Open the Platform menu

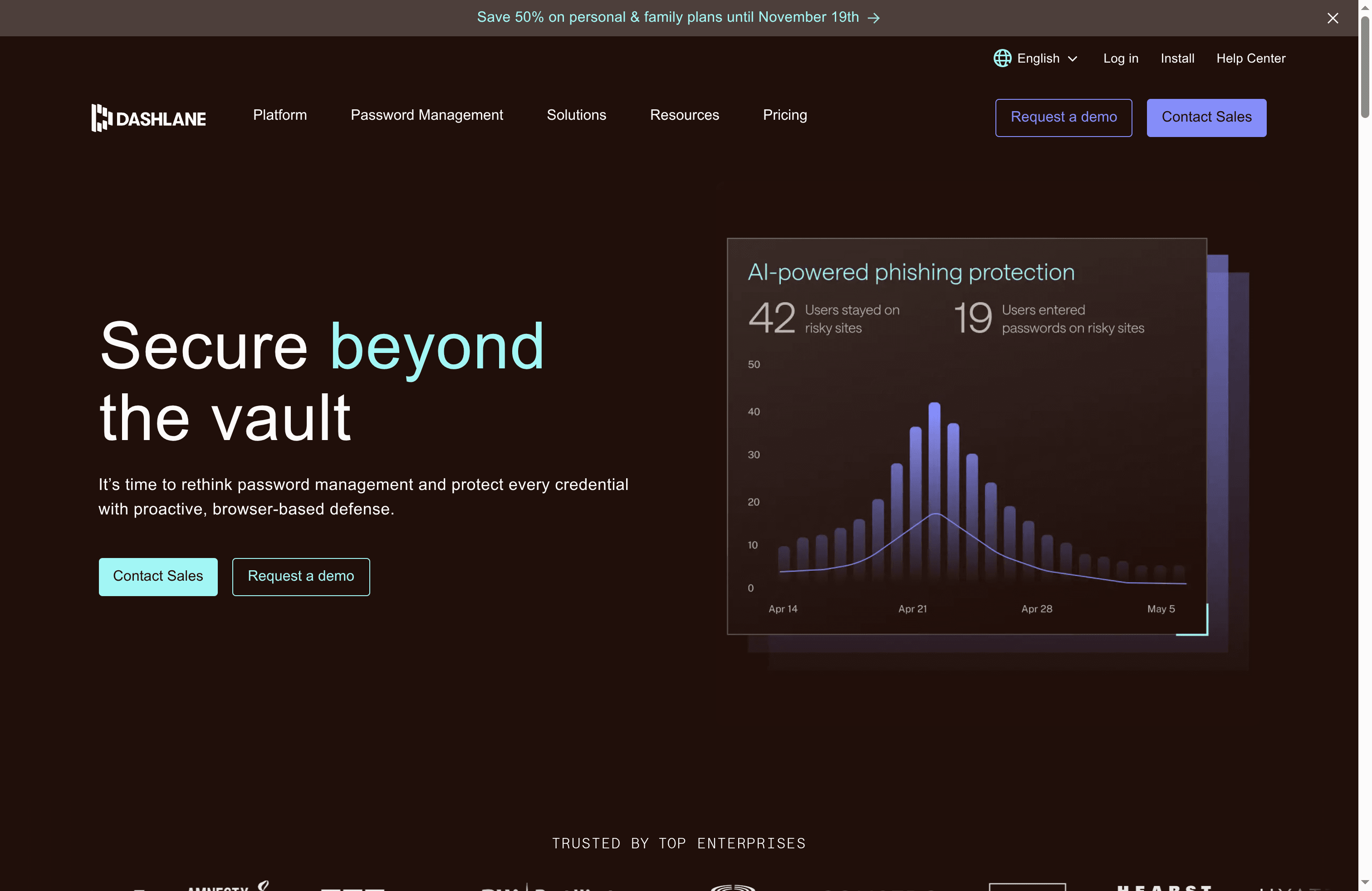(x=279, y=115)
